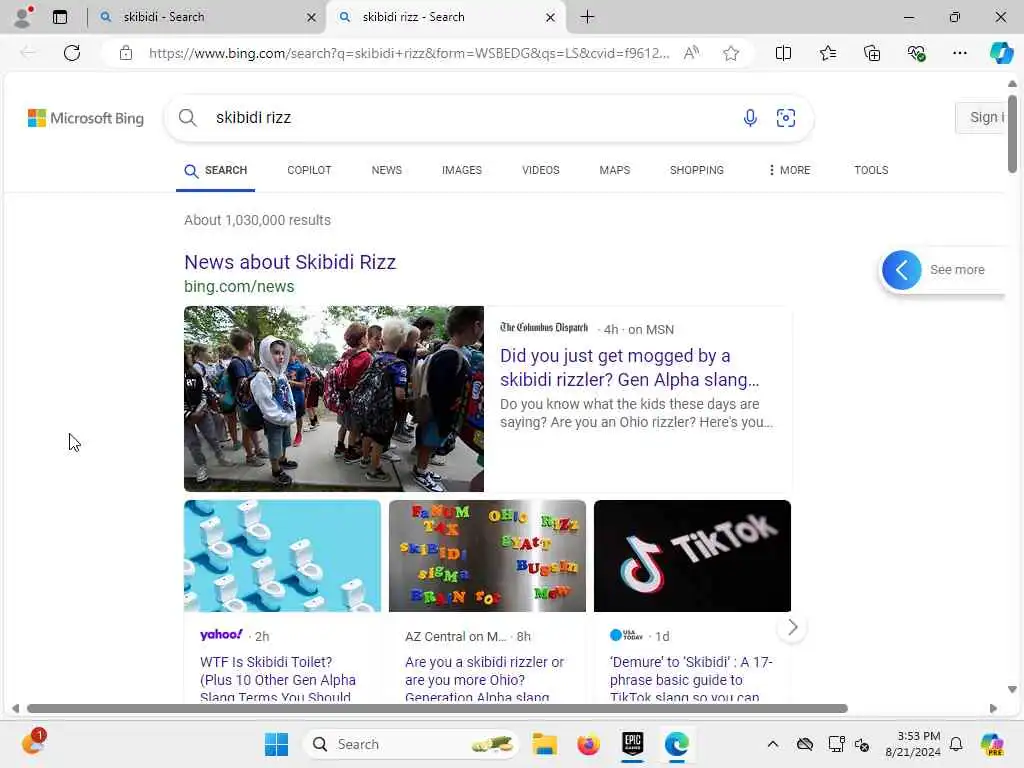Close the 'skibidi rizz - Search' tab
Screen dimensions: 1024x768
(x=551, y=17)
